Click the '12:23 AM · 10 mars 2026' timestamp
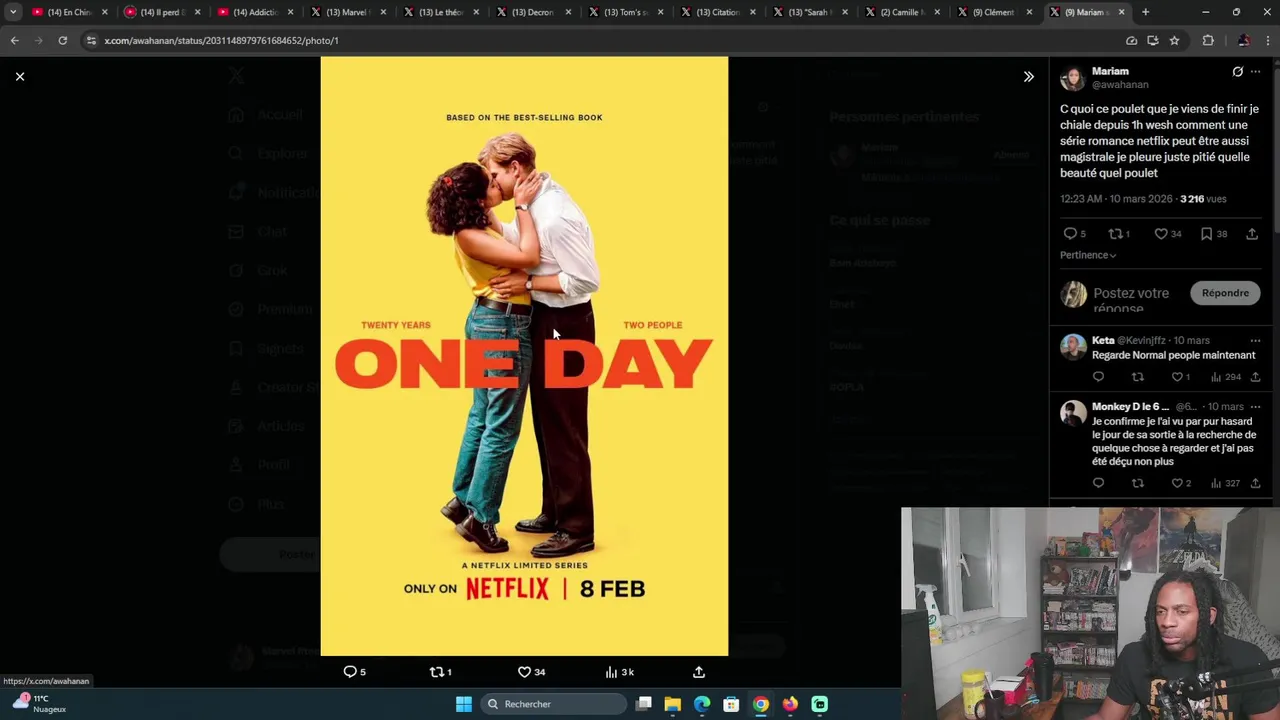 [x=1116, y=199]
